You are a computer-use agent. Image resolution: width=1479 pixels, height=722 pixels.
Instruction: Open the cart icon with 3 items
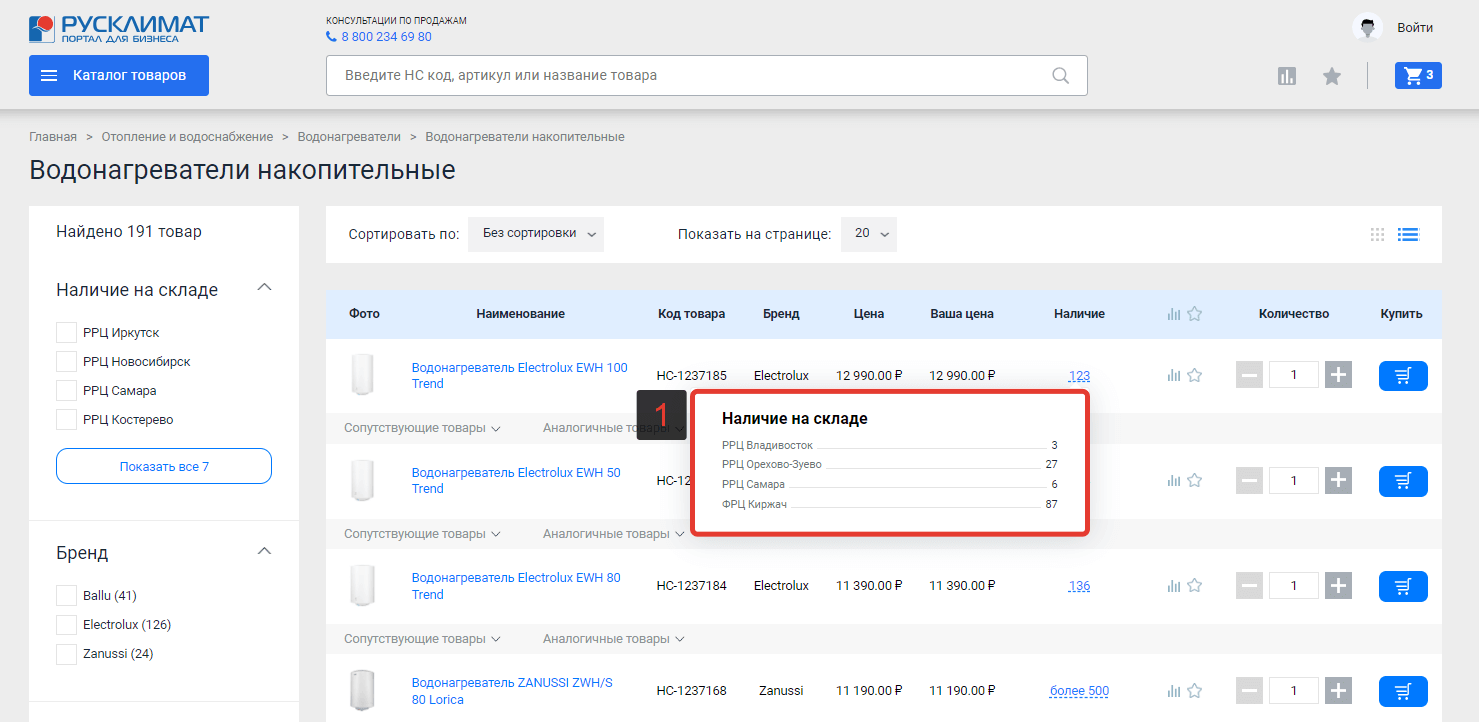[x=1418, y=75]
